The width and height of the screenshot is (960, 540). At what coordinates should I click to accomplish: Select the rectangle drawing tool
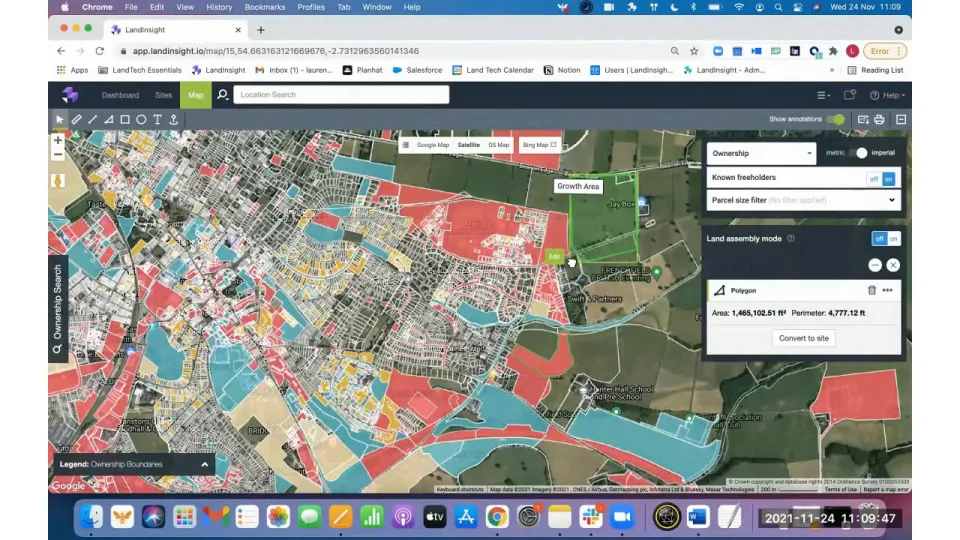(125, 119)
